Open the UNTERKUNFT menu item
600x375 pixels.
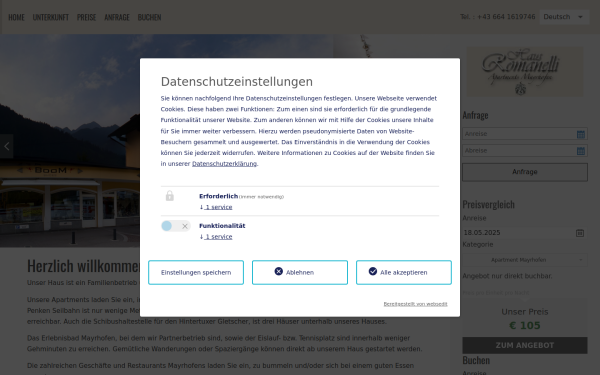click(x=51, y=17)
